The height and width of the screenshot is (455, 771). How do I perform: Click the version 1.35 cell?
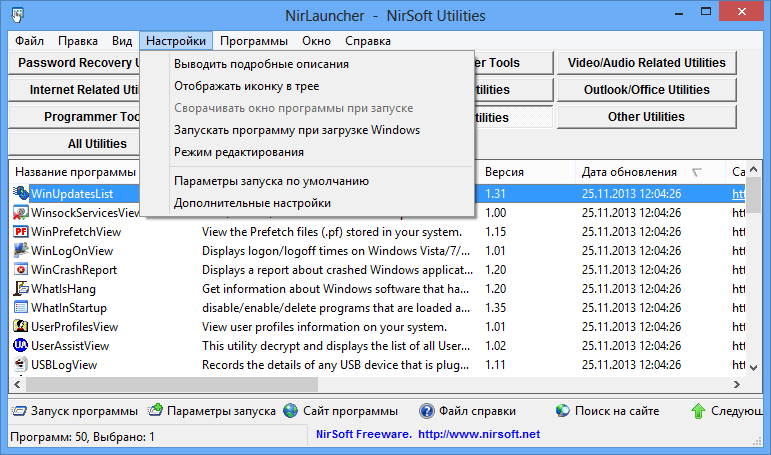[496, 308]
